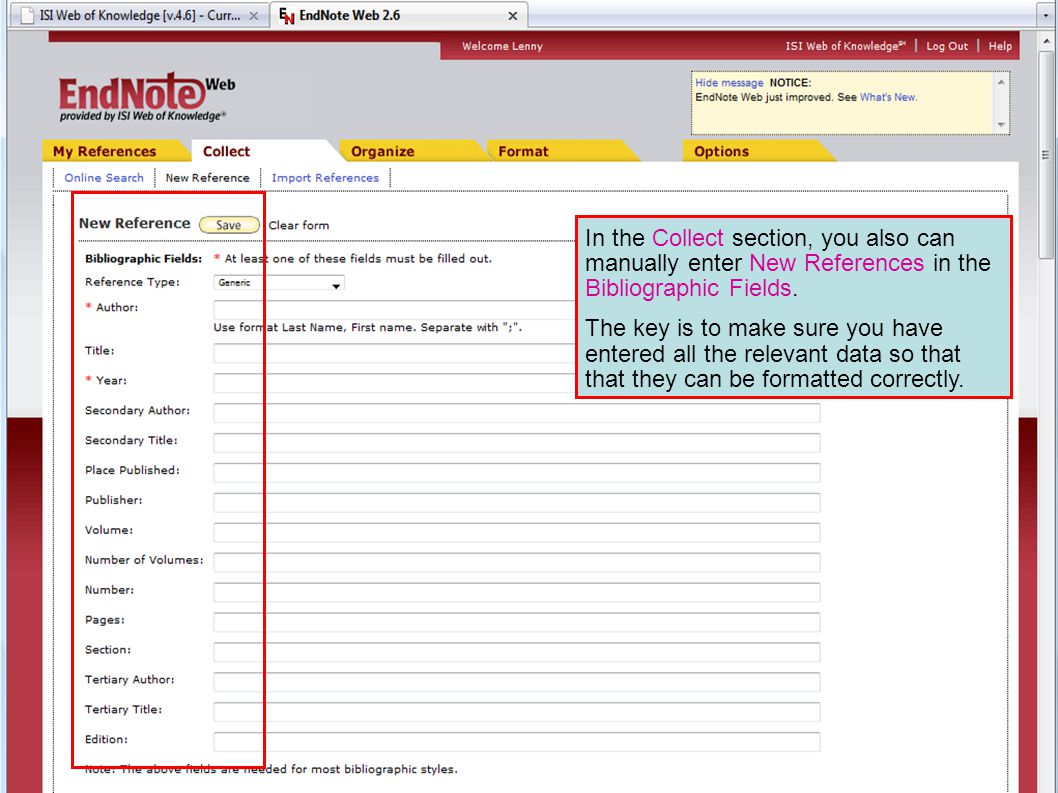The height and width of the screenshot is (793, 1058).
Task: Focus the Publisher input field
Action: point(517,503)
